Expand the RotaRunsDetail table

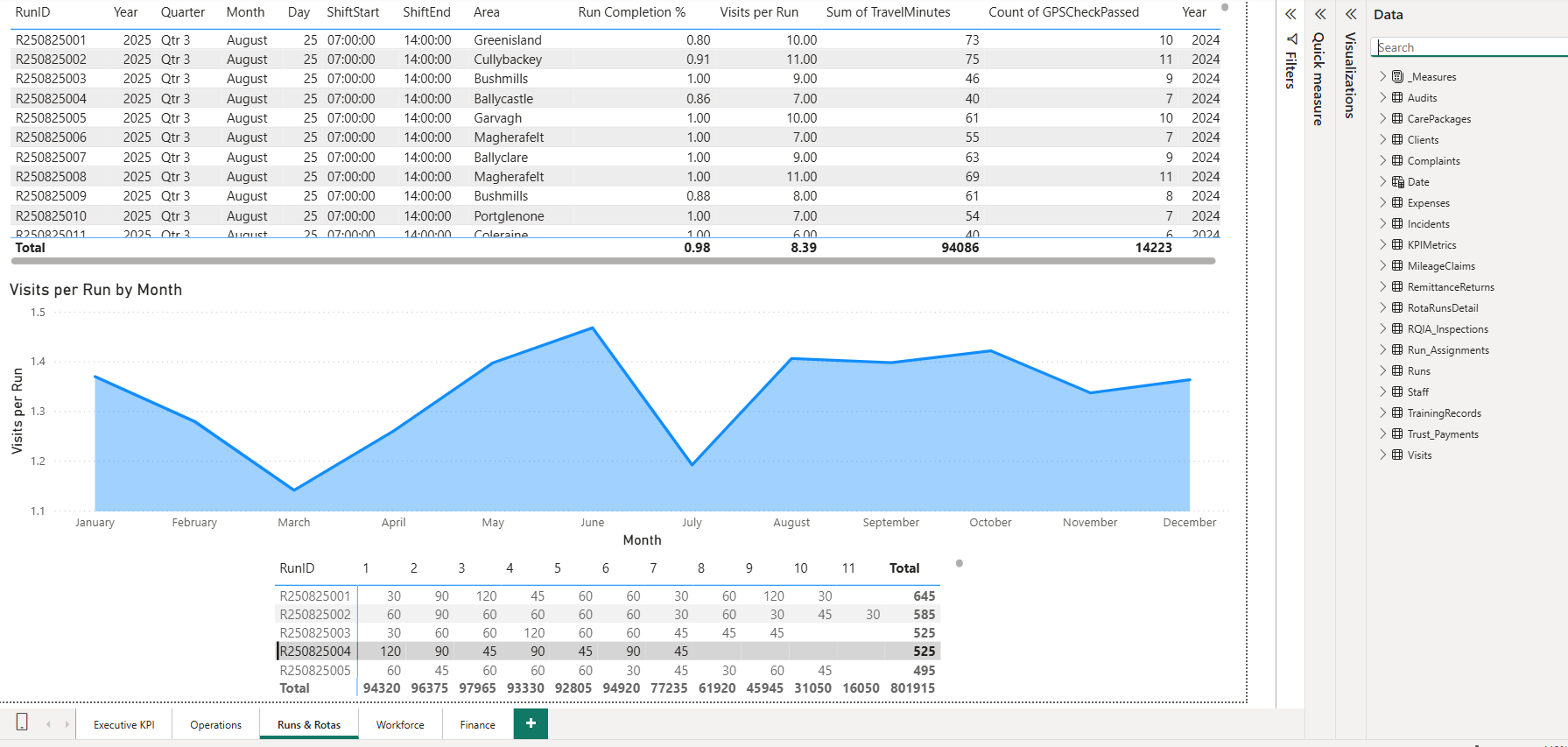tap(1383, 308)
